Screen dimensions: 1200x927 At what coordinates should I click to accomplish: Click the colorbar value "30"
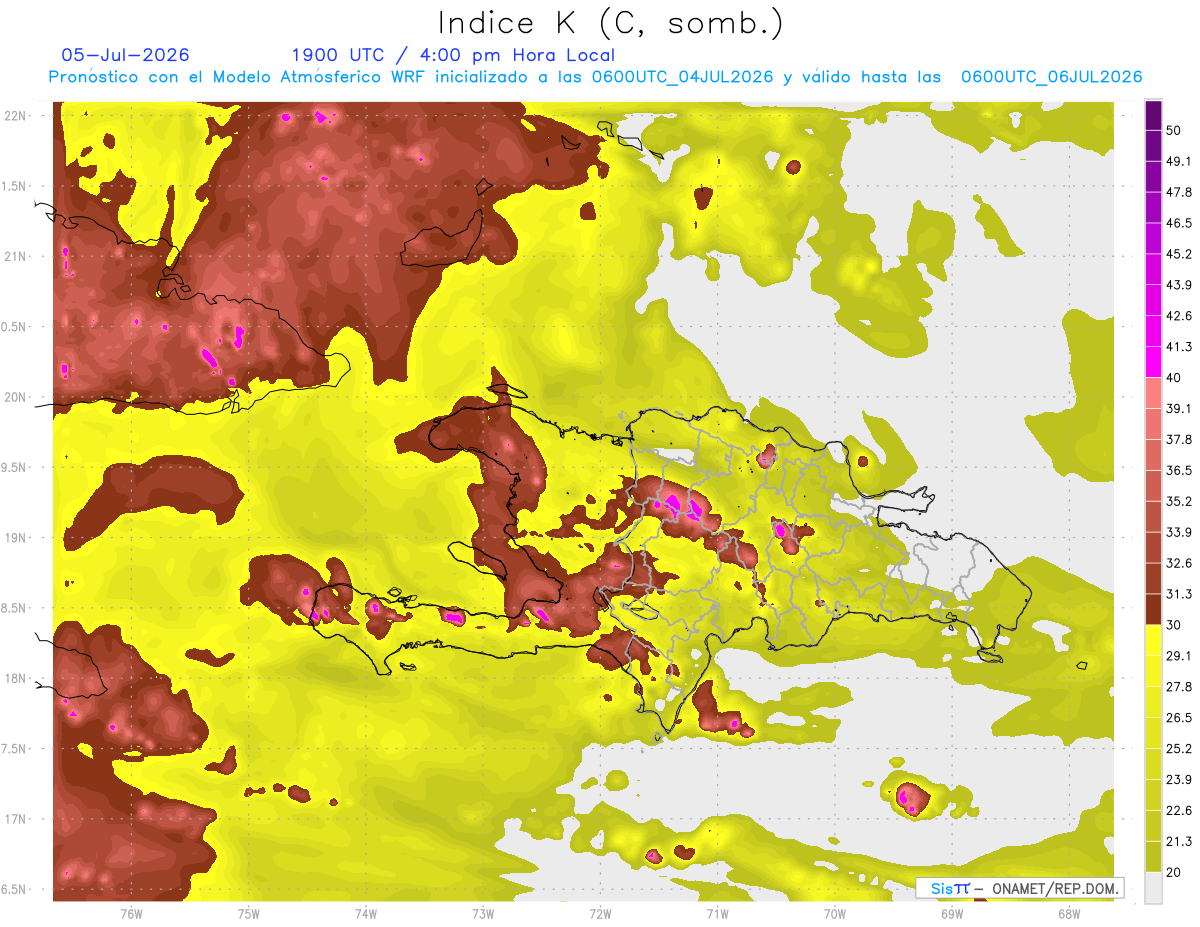[x=1175, y=625]
